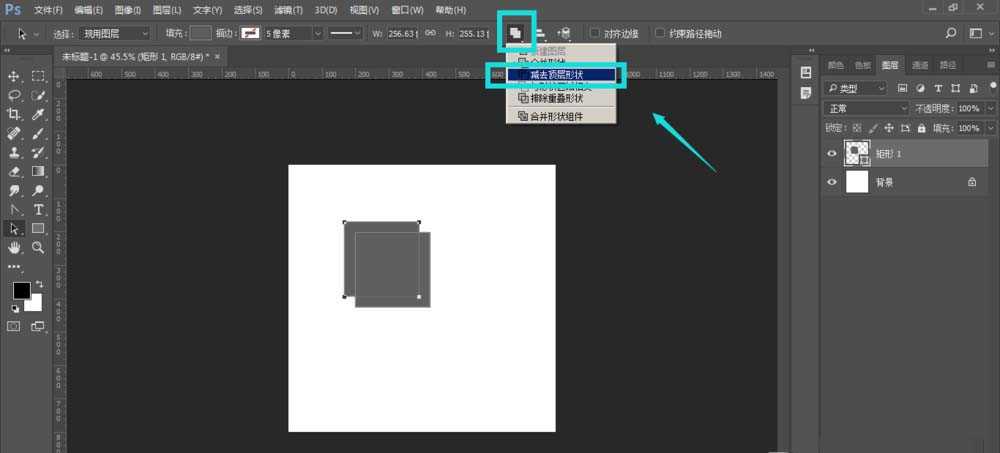
Task: Select the Type tool
Action: point(39,209)
